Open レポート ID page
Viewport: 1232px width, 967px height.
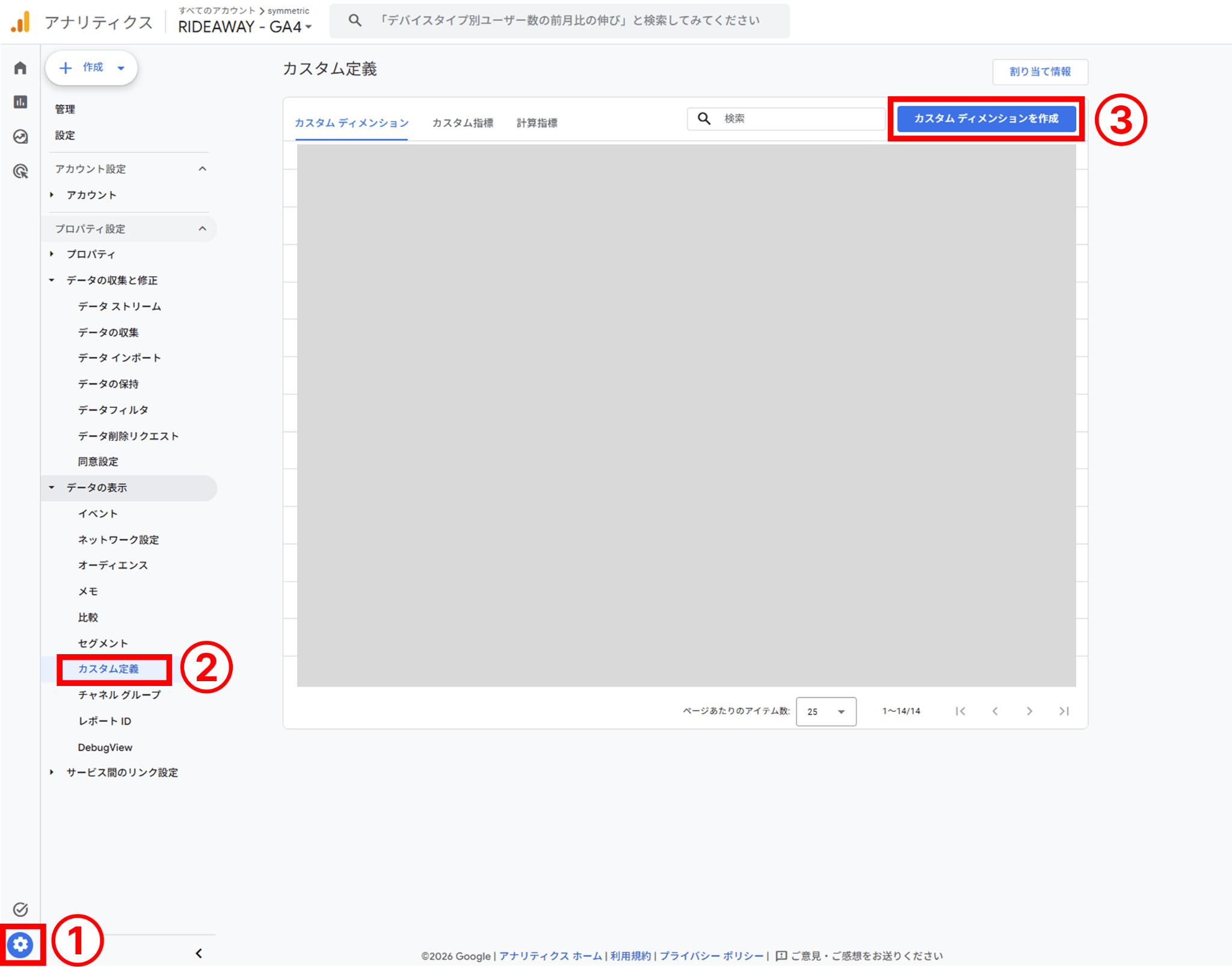[x=105, y=721]
